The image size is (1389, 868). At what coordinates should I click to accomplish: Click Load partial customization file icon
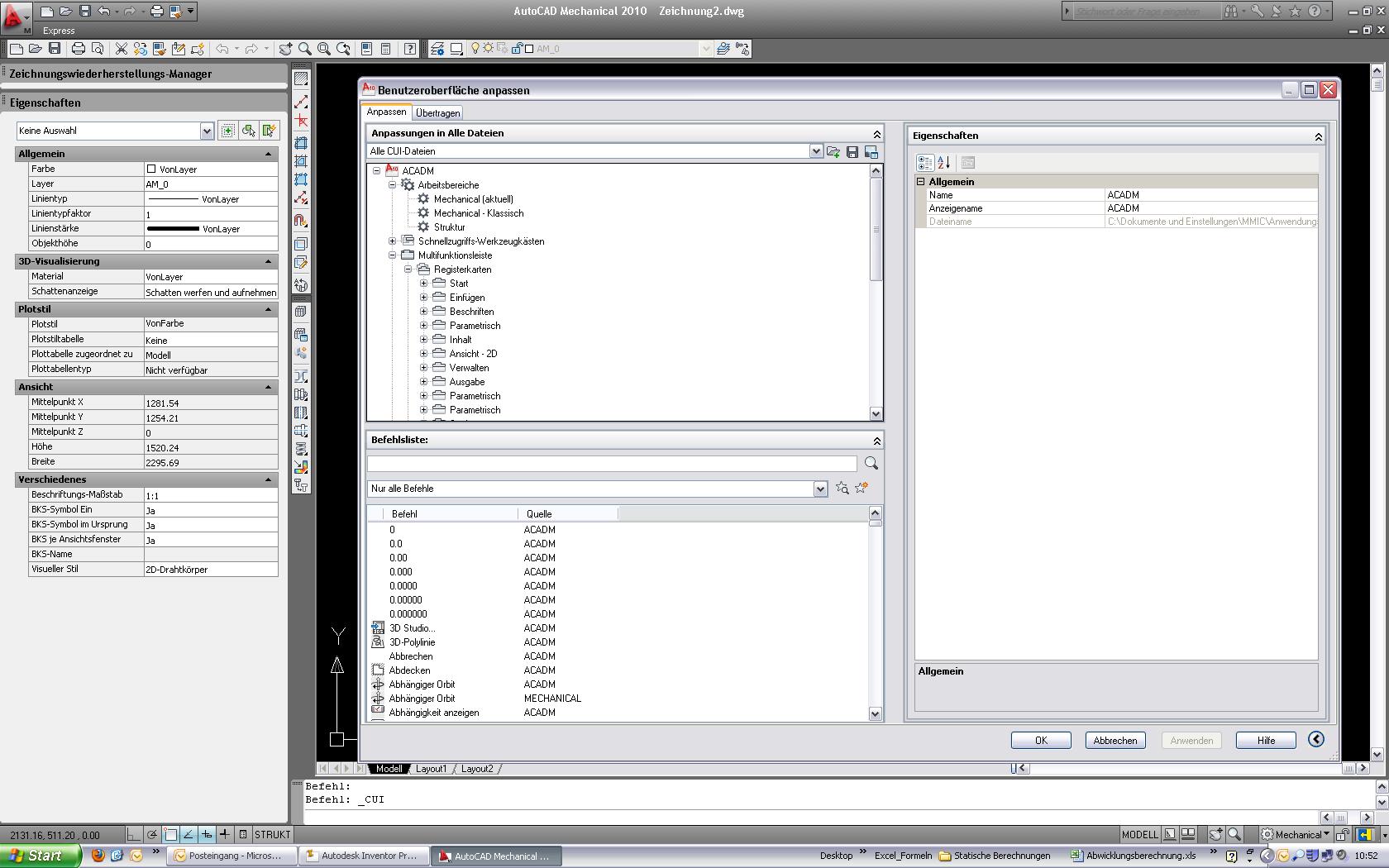pos(833,152)
